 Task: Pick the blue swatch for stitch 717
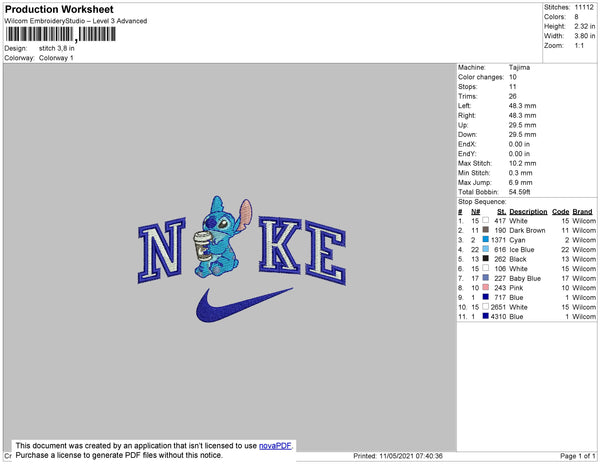click(486, 297)
